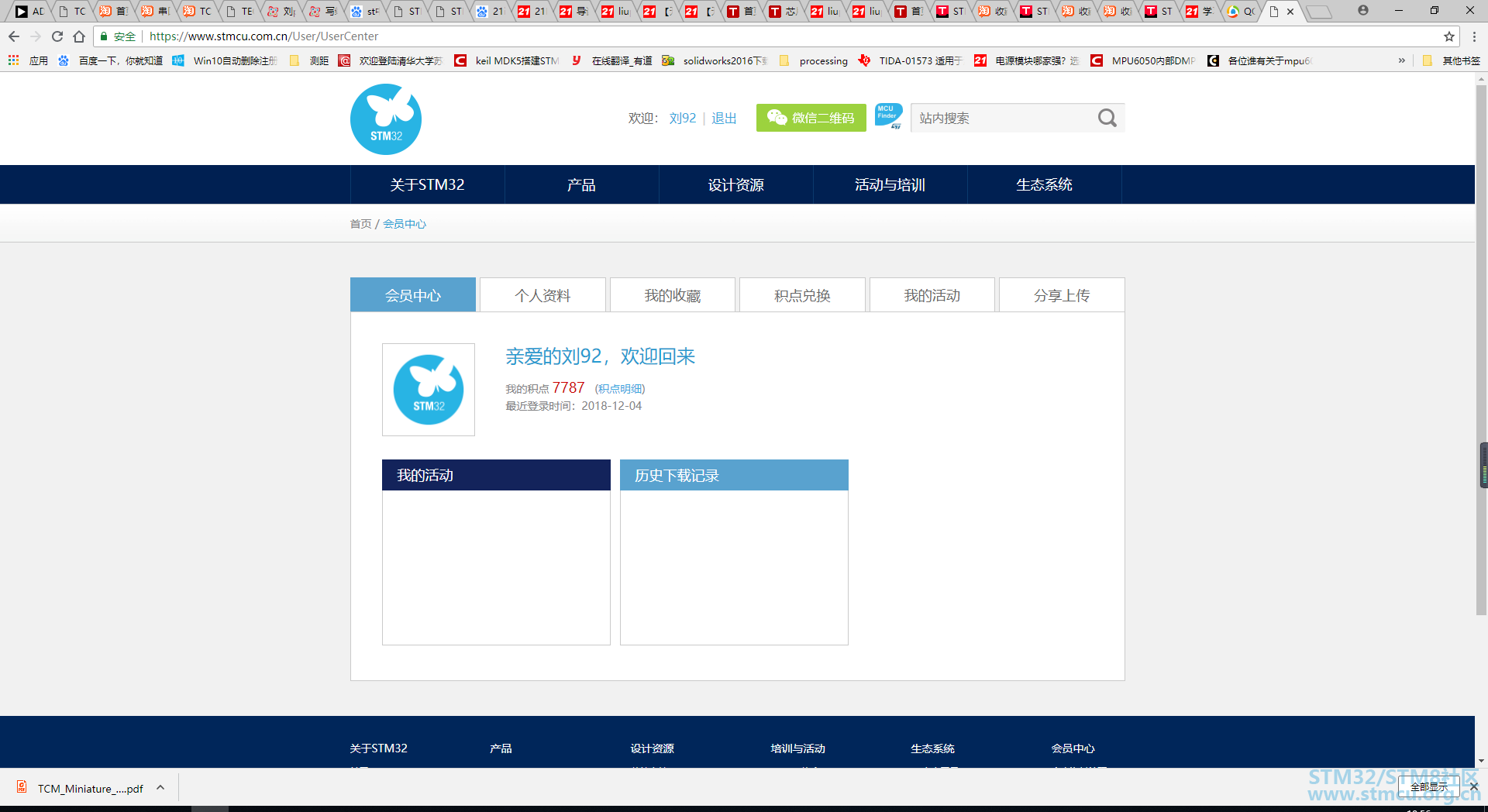1488x812 pixels.
Task: Open the 测距 bookmark folder
Action: [309, 60]
